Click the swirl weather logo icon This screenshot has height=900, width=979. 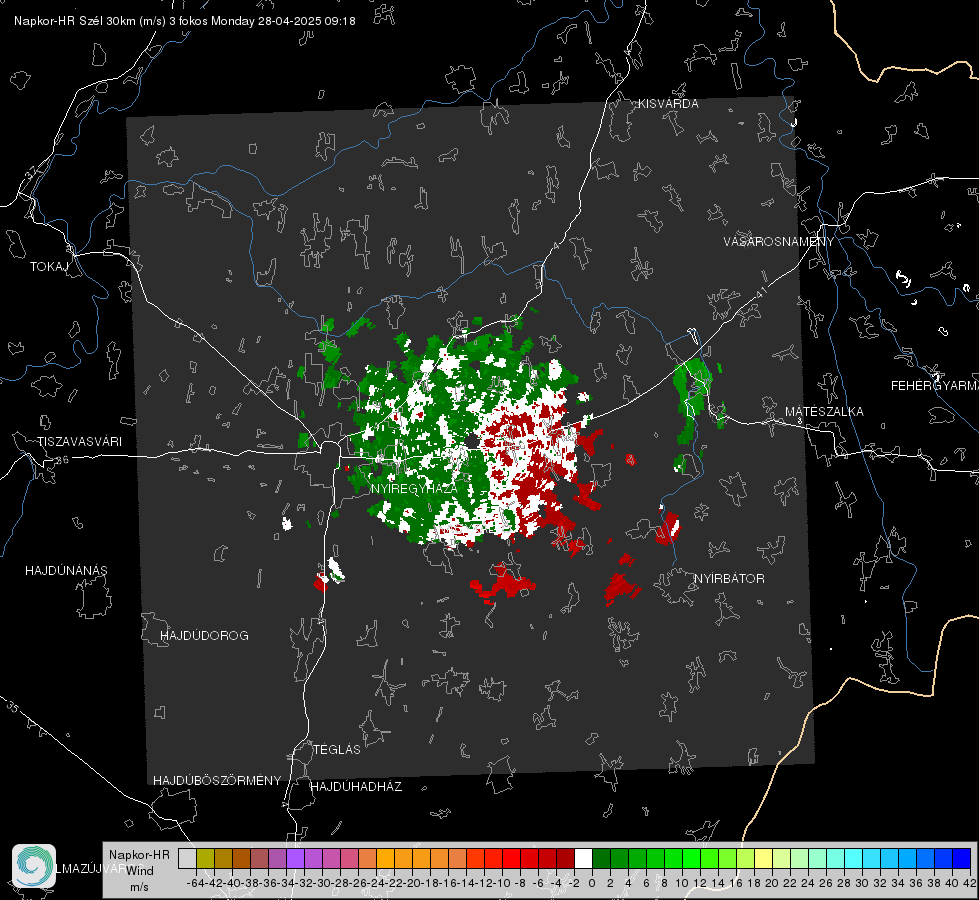(x=34, y=866)
